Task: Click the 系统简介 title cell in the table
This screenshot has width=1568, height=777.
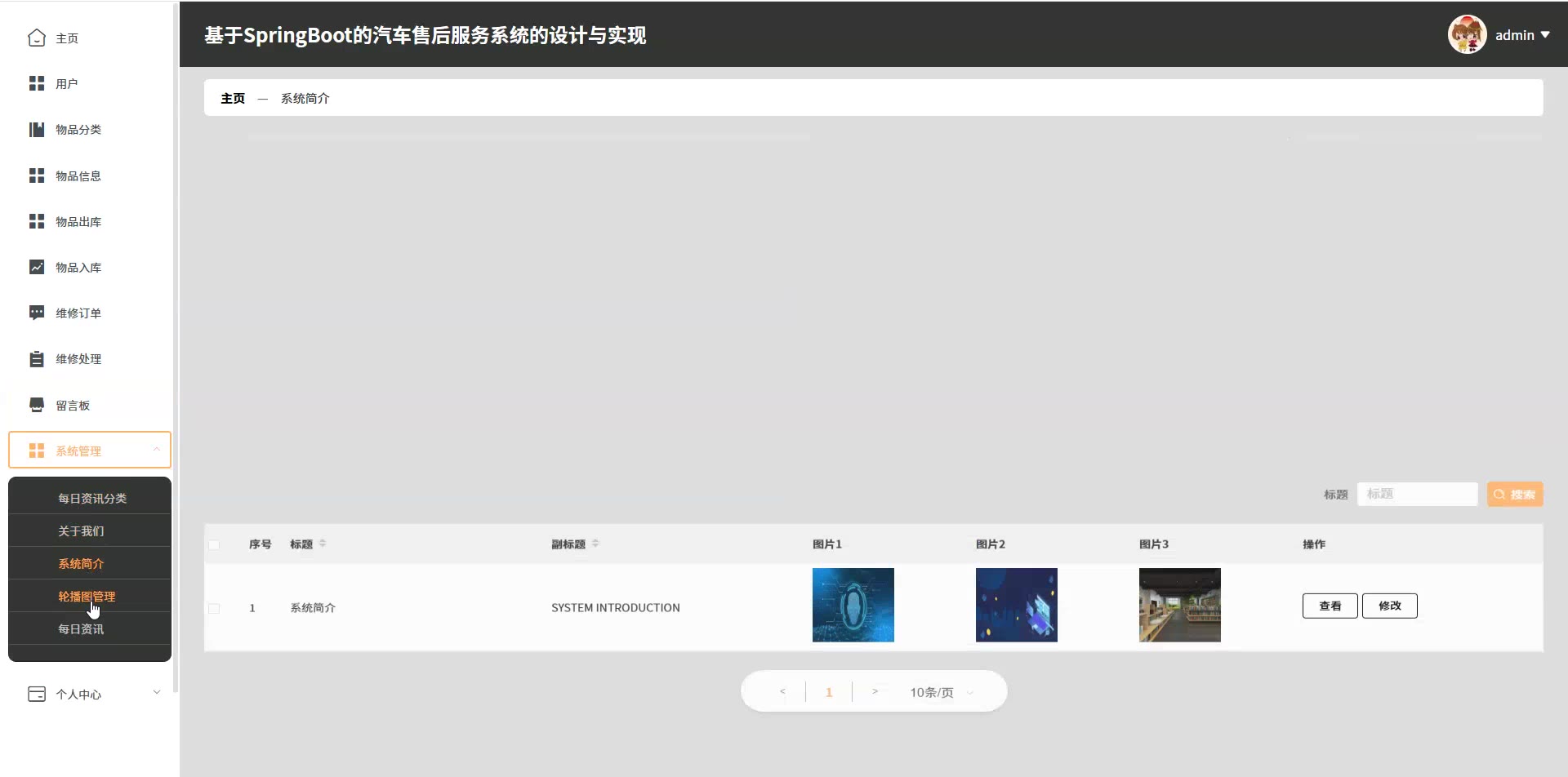Action: pos(313,608)
